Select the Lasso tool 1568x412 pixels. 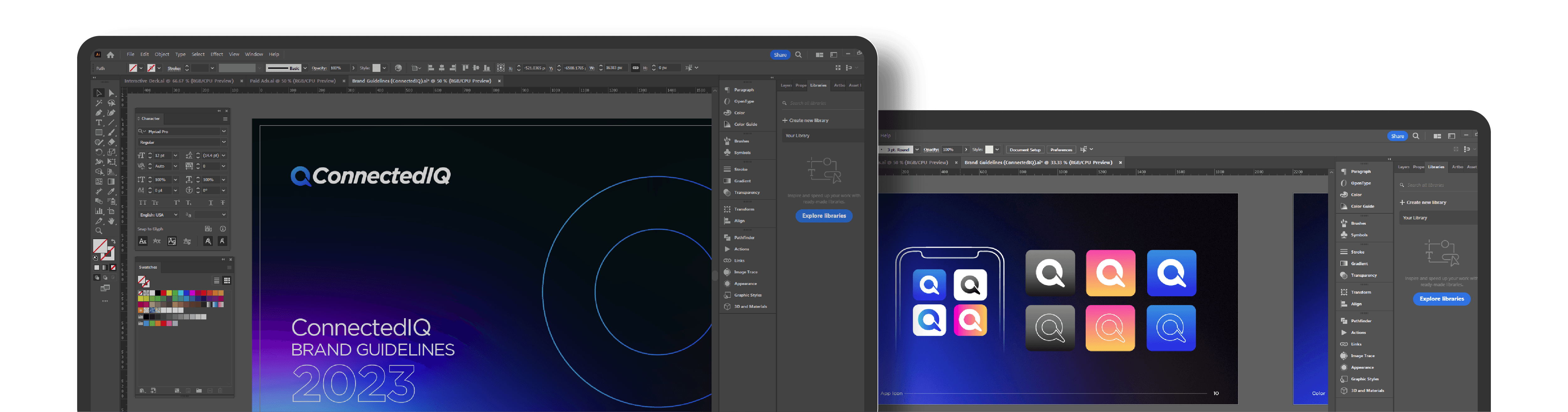pos(111,103)
